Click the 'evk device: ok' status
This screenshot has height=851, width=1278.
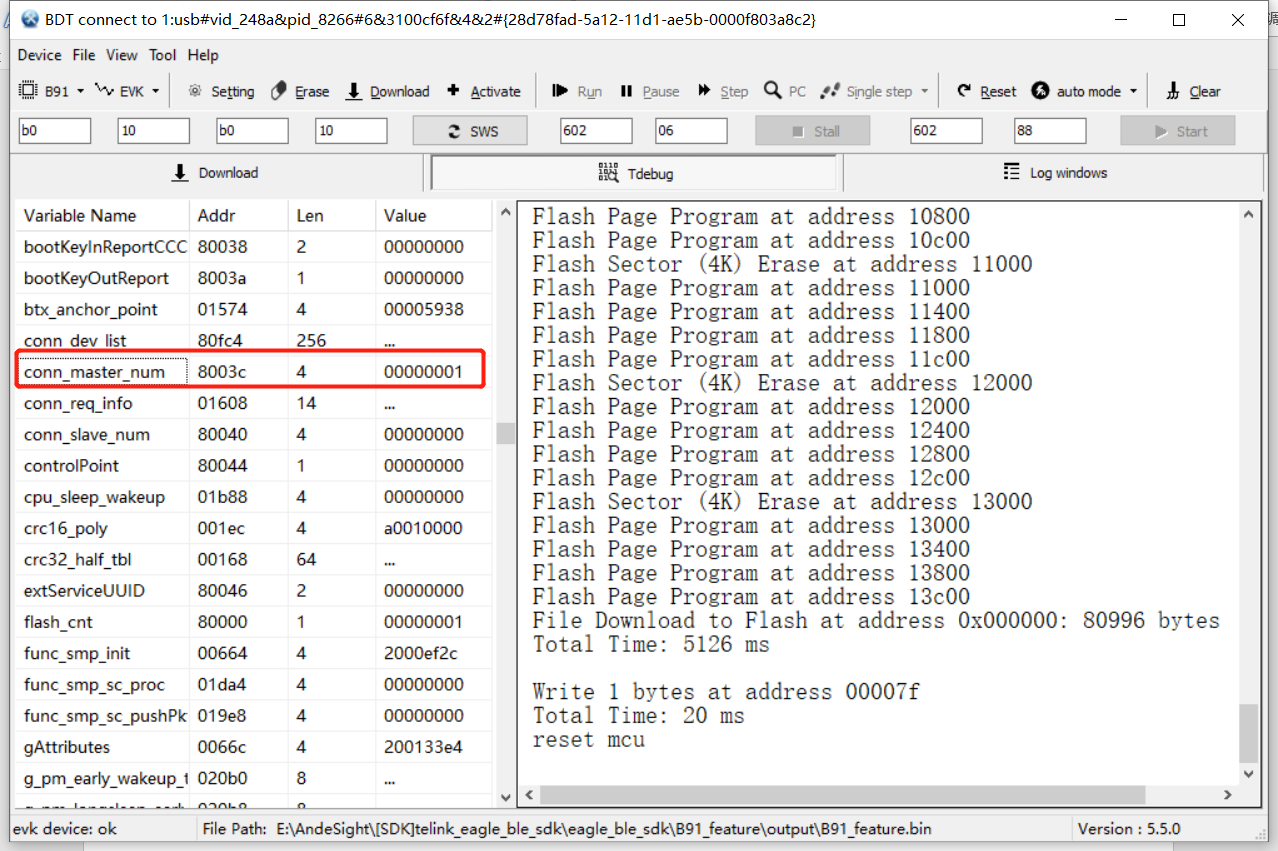click(65, 828)
